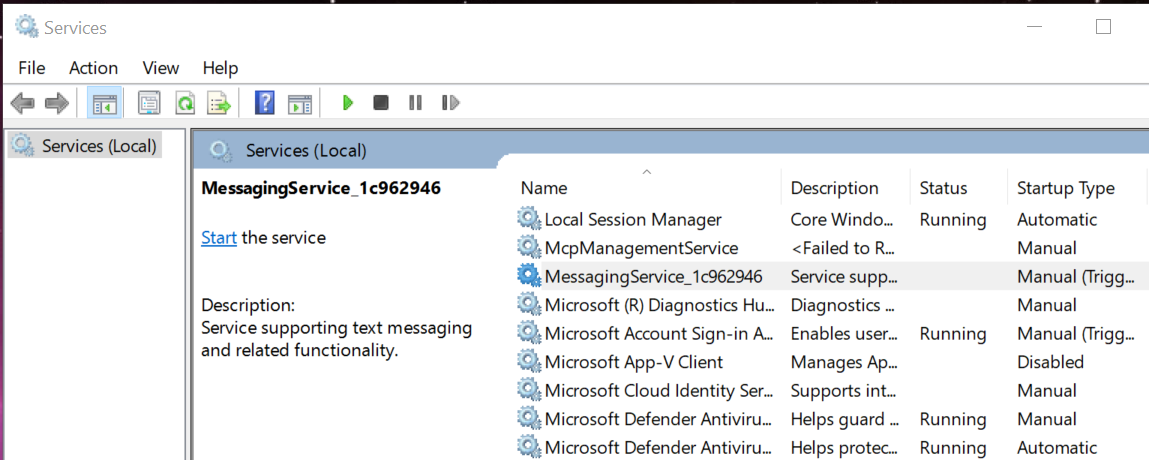Click the Helps protec... description cell
The height and width of the screenshot is (460, 1149).
(843, 448)
